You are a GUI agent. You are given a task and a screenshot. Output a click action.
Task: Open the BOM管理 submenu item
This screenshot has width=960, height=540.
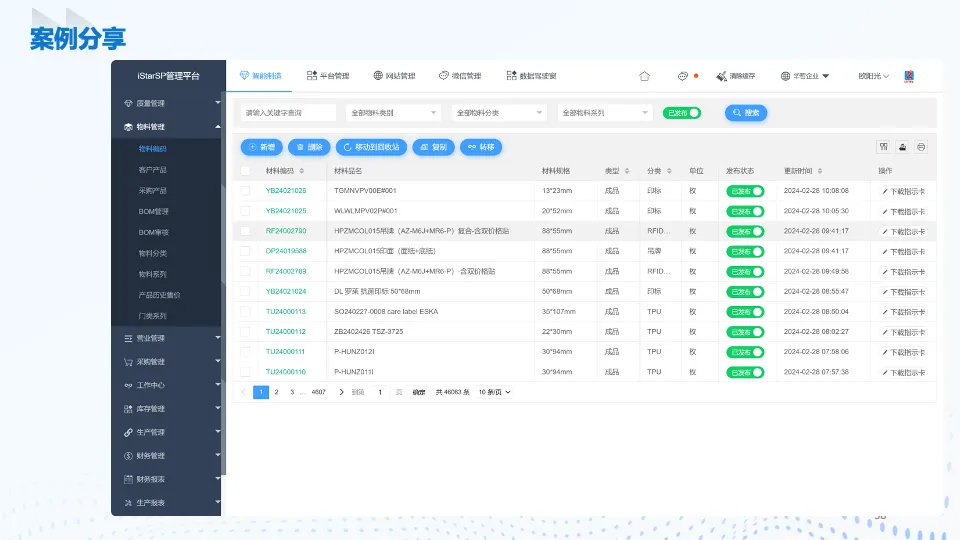(x=154, y=211)
